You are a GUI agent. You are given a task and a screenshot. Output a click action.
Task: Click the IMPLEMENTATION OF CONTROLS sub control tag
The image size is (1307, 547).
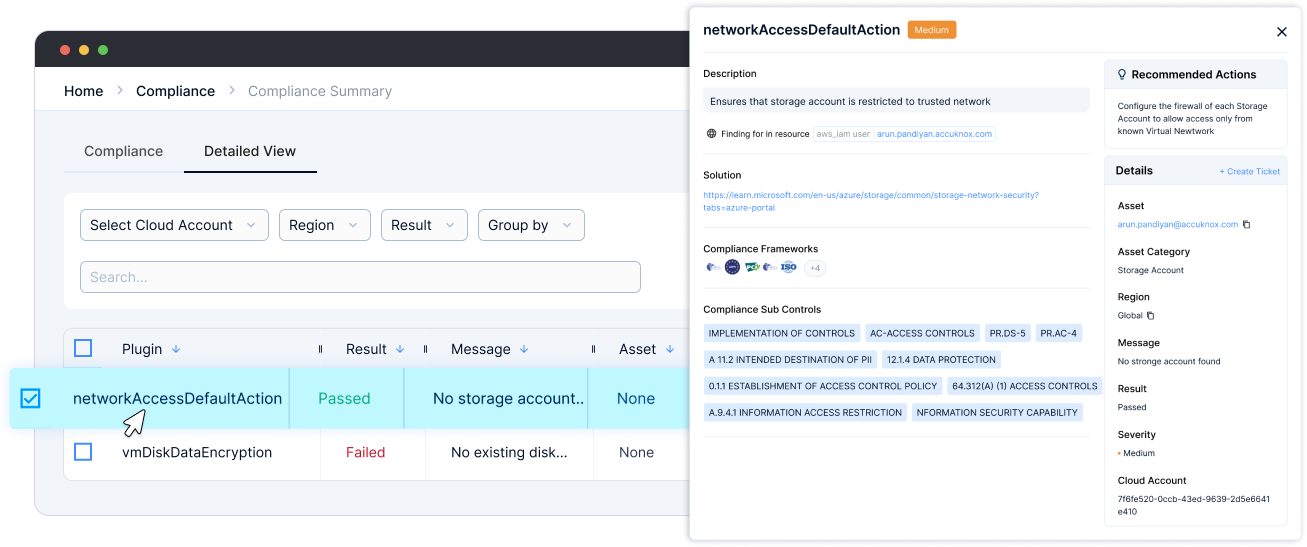point(782,333)
